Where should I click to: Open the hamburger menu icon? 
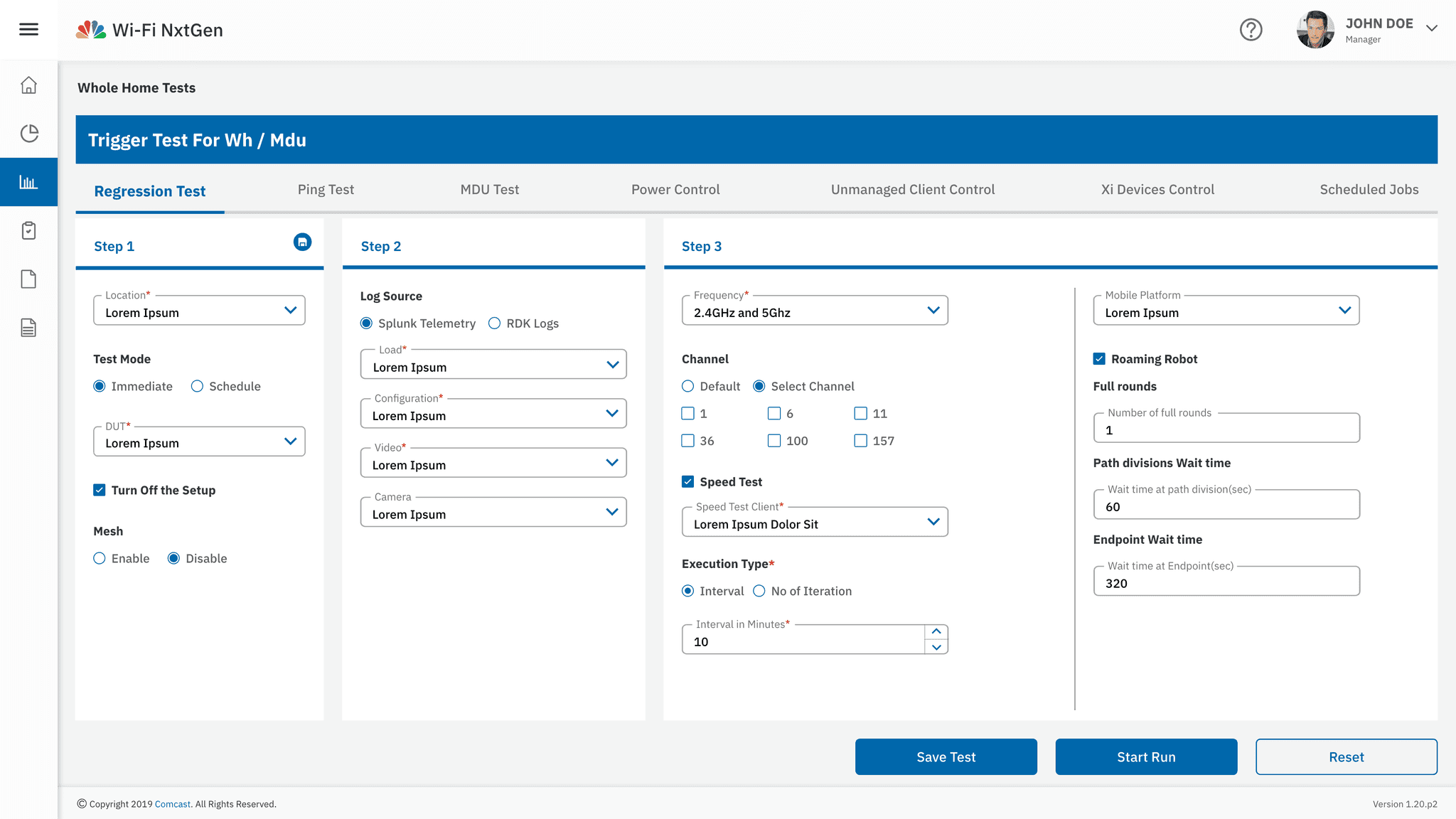click(28, 29)
